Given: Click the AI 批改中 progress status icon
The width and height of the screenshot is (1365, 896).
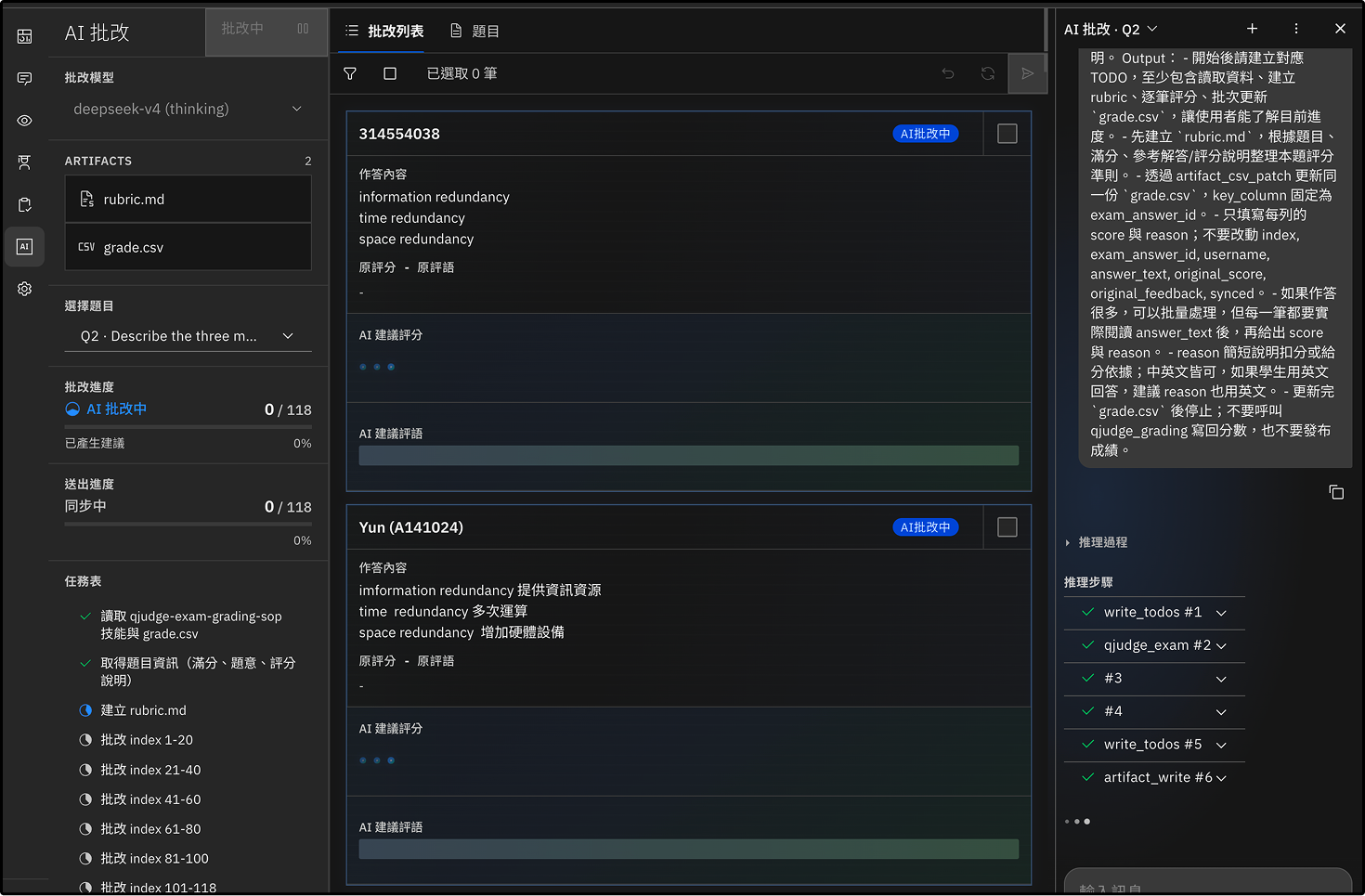Looking at the screenshot, I should click(x=72, y=409).
